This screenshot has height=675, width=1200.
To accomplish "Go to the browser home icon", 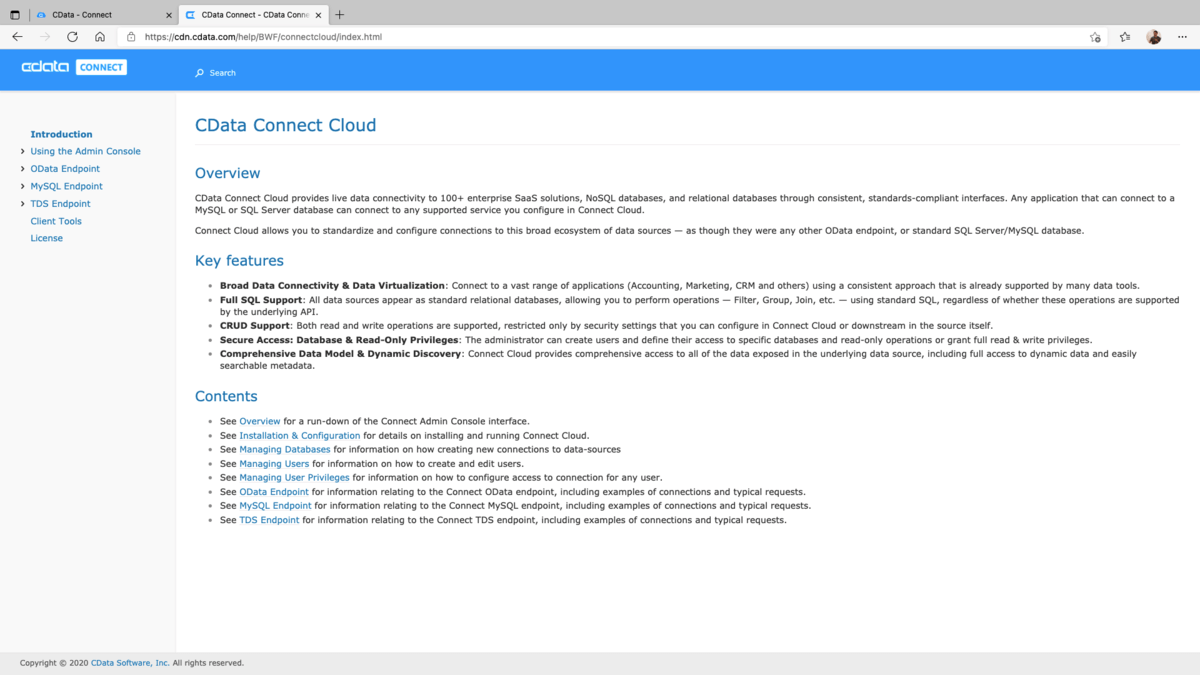I will pyautogui.click(x=100, y=37).
